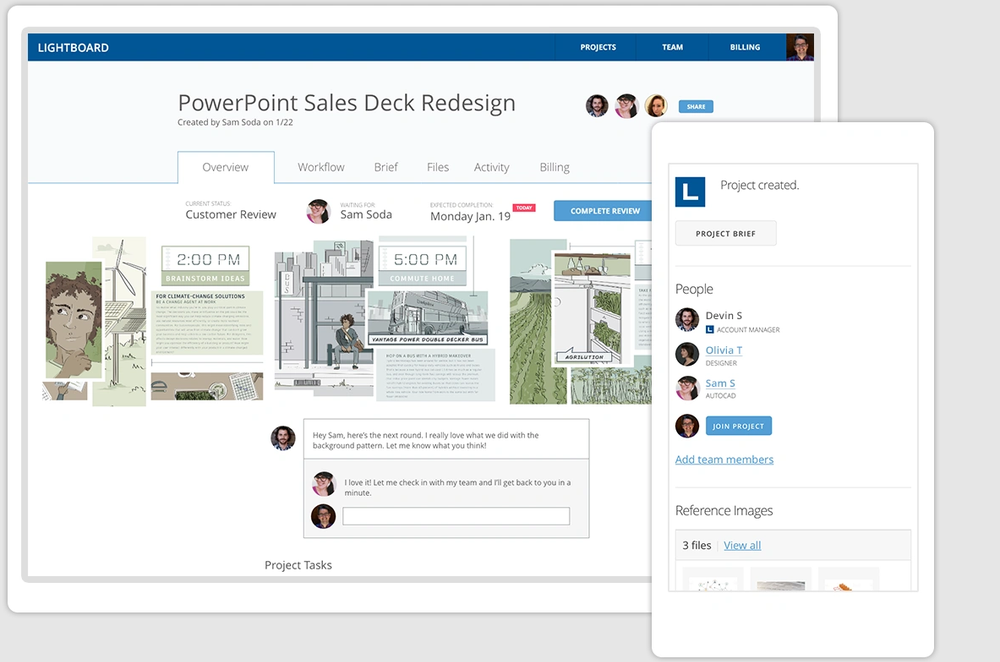Switch to the Activity tab

click(x=491, y=167)
